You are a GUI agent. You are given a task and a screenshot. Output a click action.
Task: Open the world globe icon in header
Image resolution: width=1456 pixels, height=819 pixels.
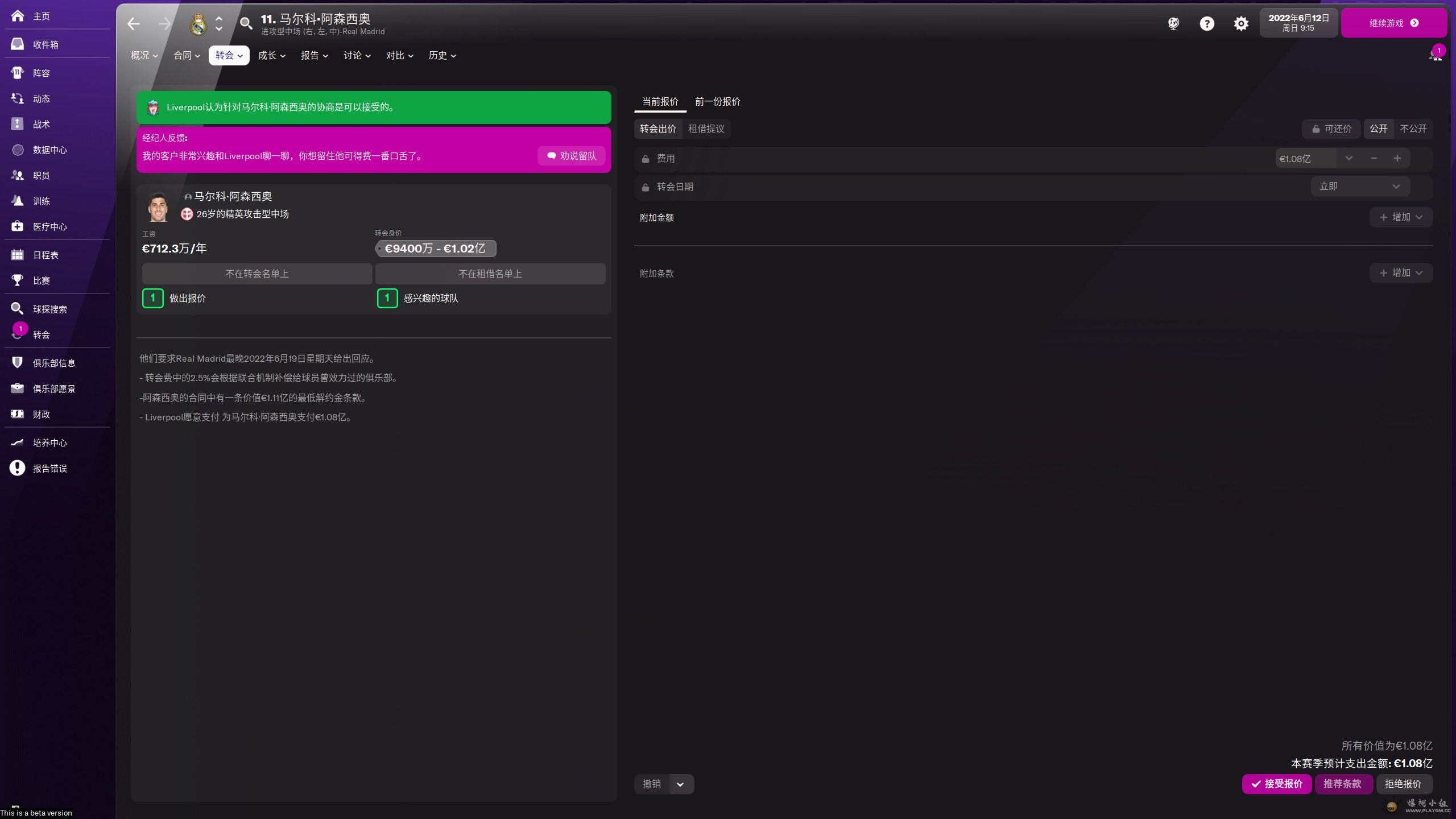tap(1173, 23)
